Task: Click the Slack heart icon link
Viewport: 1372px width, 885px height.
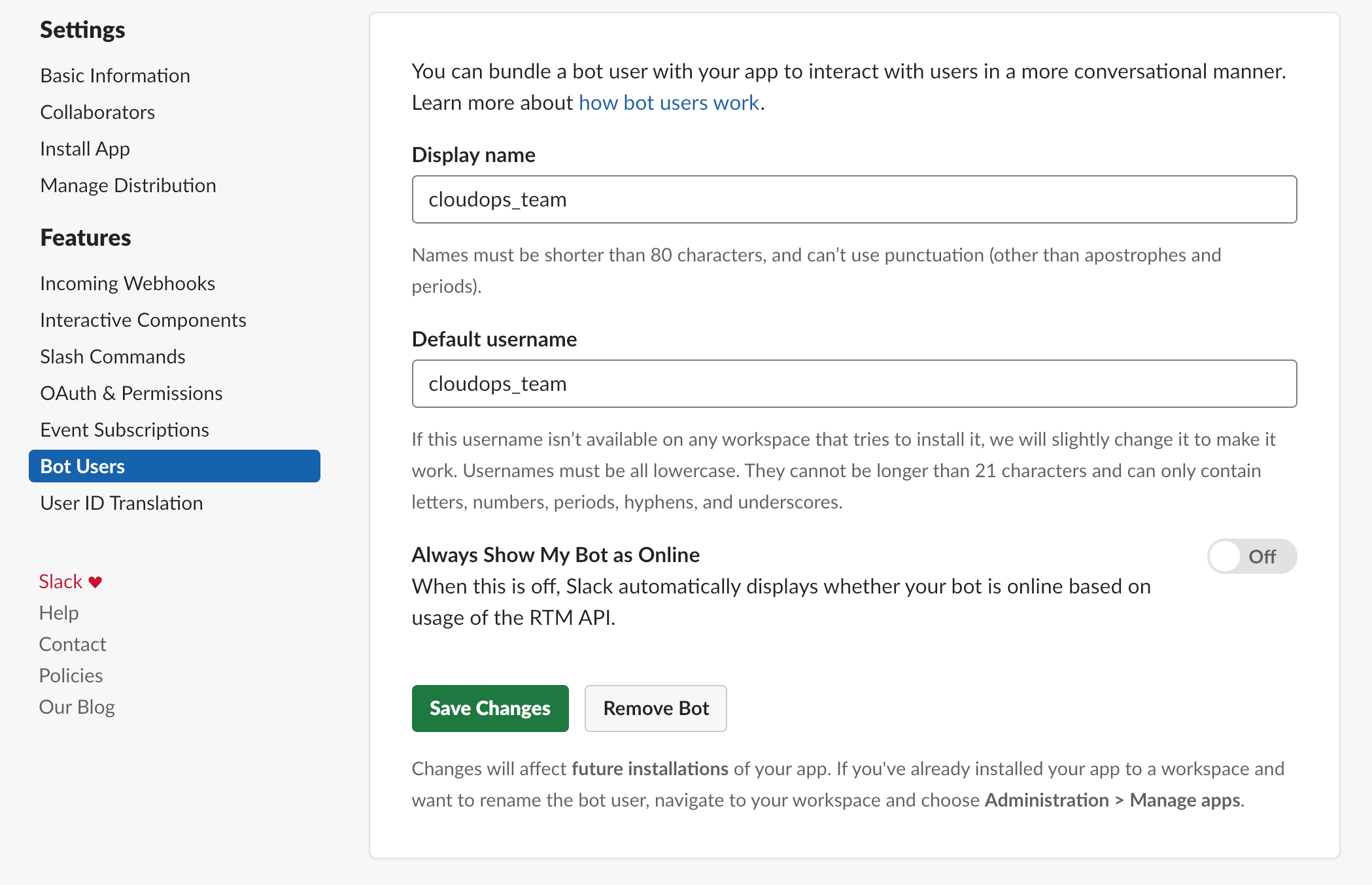Action: 71,581
